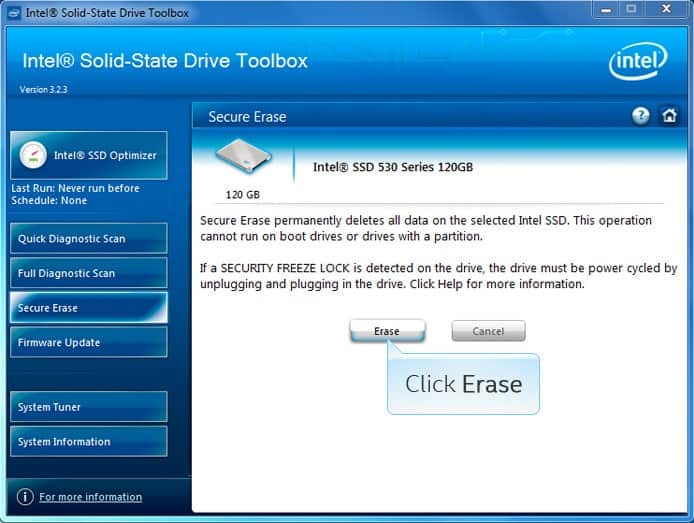The width and height of the screenshot is (694, 523).
Task: Click the Intel SSD Optimizer gauge icon
Action: pos(33,155)
